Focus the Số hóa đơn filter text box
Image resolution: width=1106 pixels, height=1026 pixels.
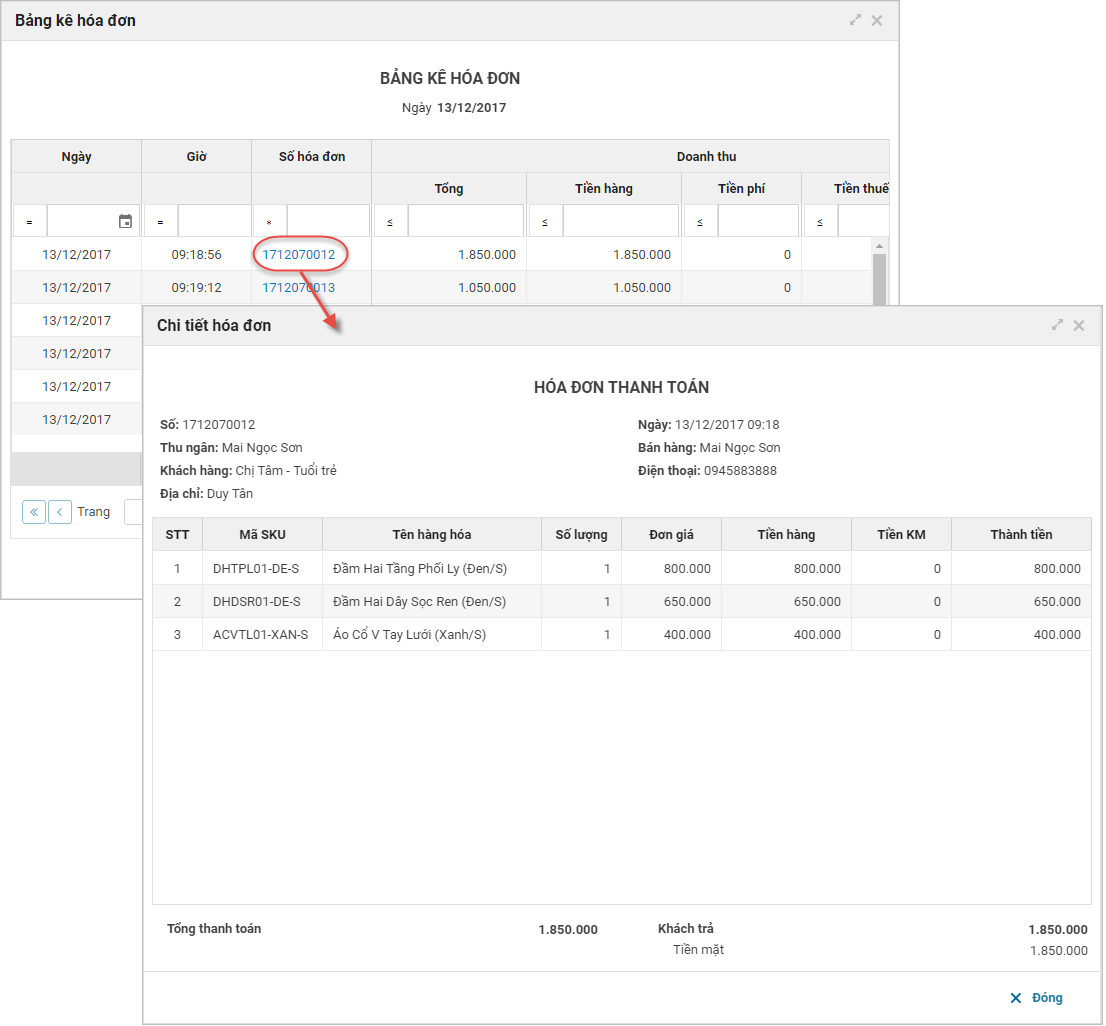tap(328, 221)
